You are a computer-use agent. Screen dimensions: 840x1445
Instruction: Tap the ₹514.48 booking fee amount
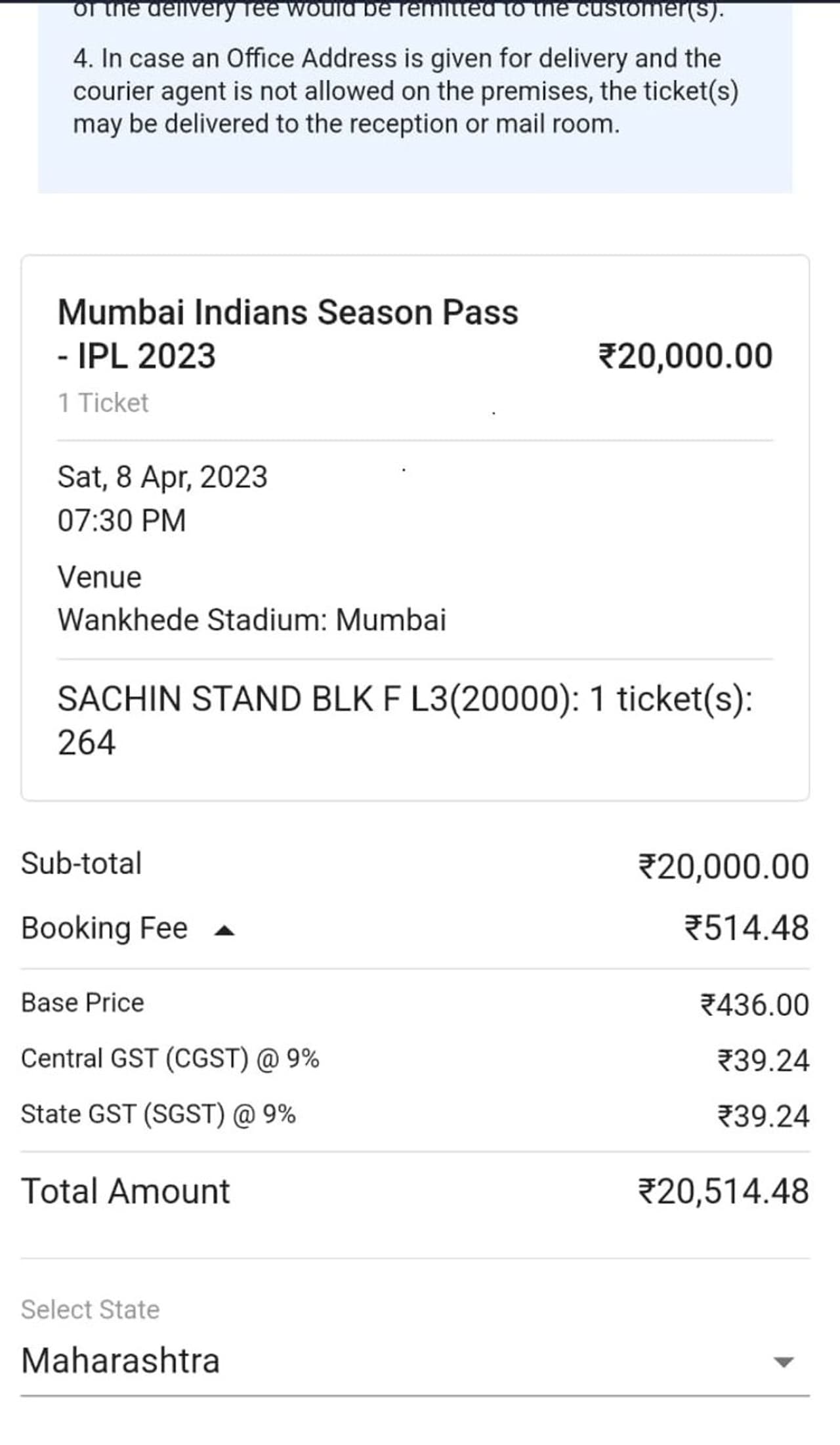746,929
